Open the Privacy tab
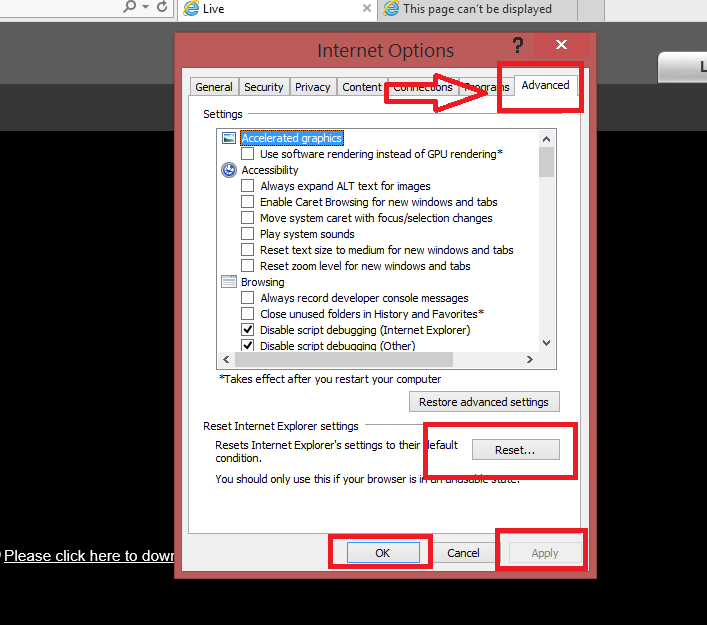 click(312, 87)
